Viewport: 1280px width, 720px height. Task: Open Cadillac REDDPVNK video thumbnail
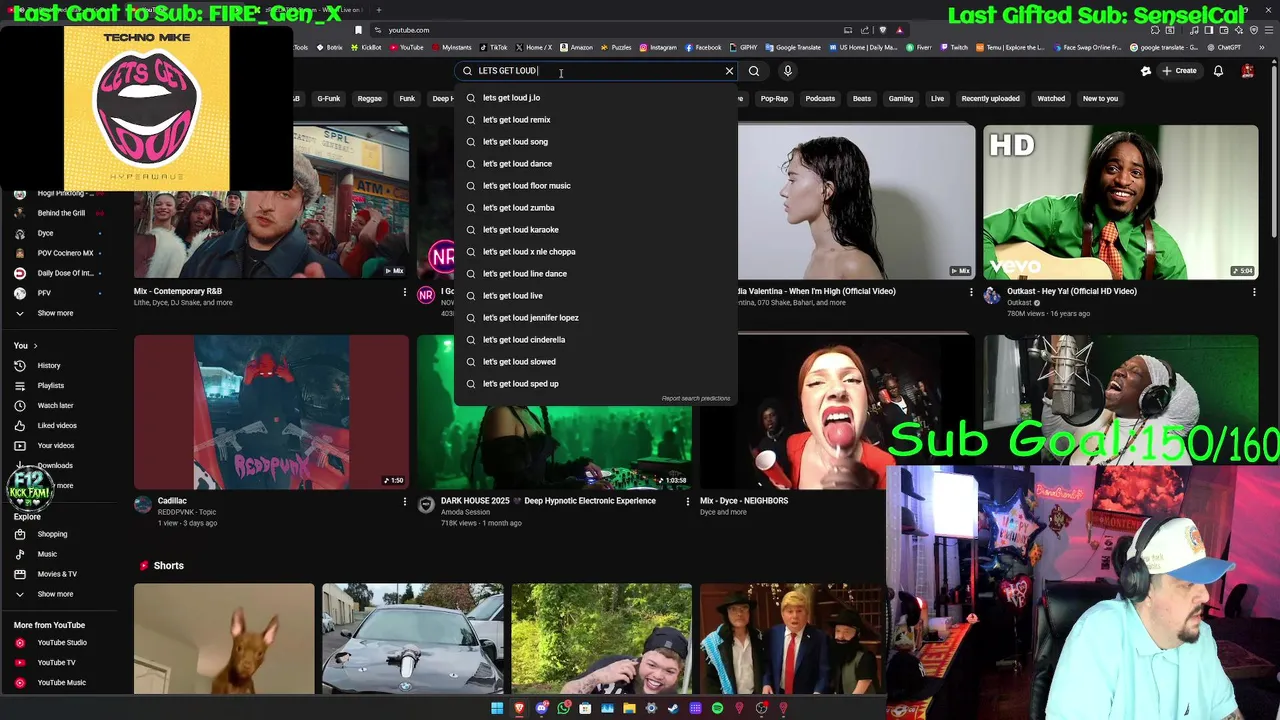point(271,412)
